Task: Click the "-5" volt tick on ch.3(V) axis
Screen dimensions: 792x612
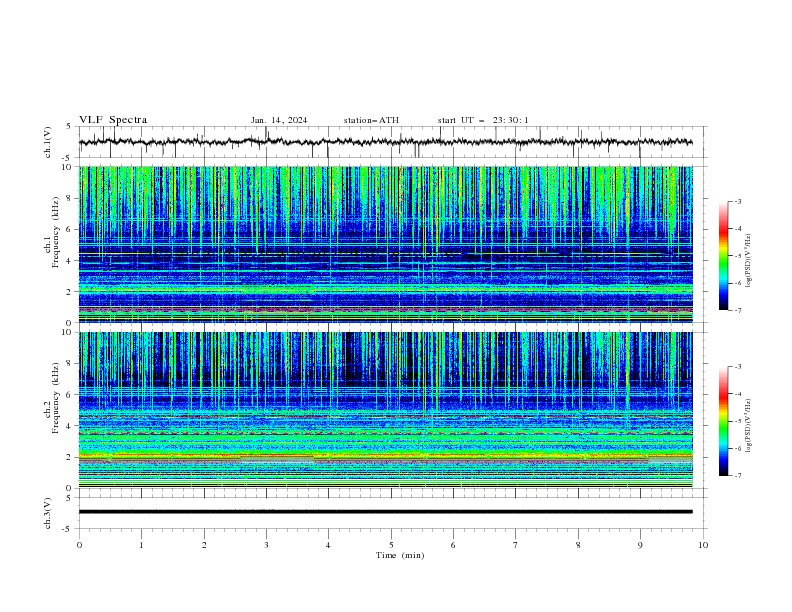Action: [68, 529]
